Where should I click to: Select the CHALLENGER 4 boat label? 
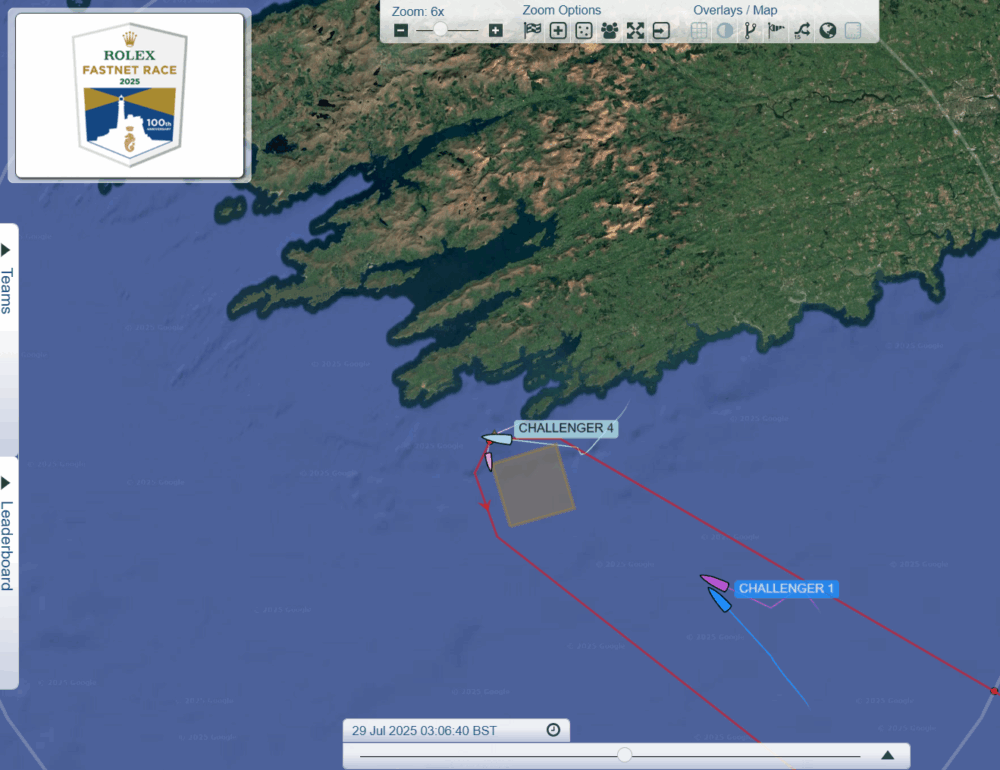pyautogui.click(x=565, y=428)
